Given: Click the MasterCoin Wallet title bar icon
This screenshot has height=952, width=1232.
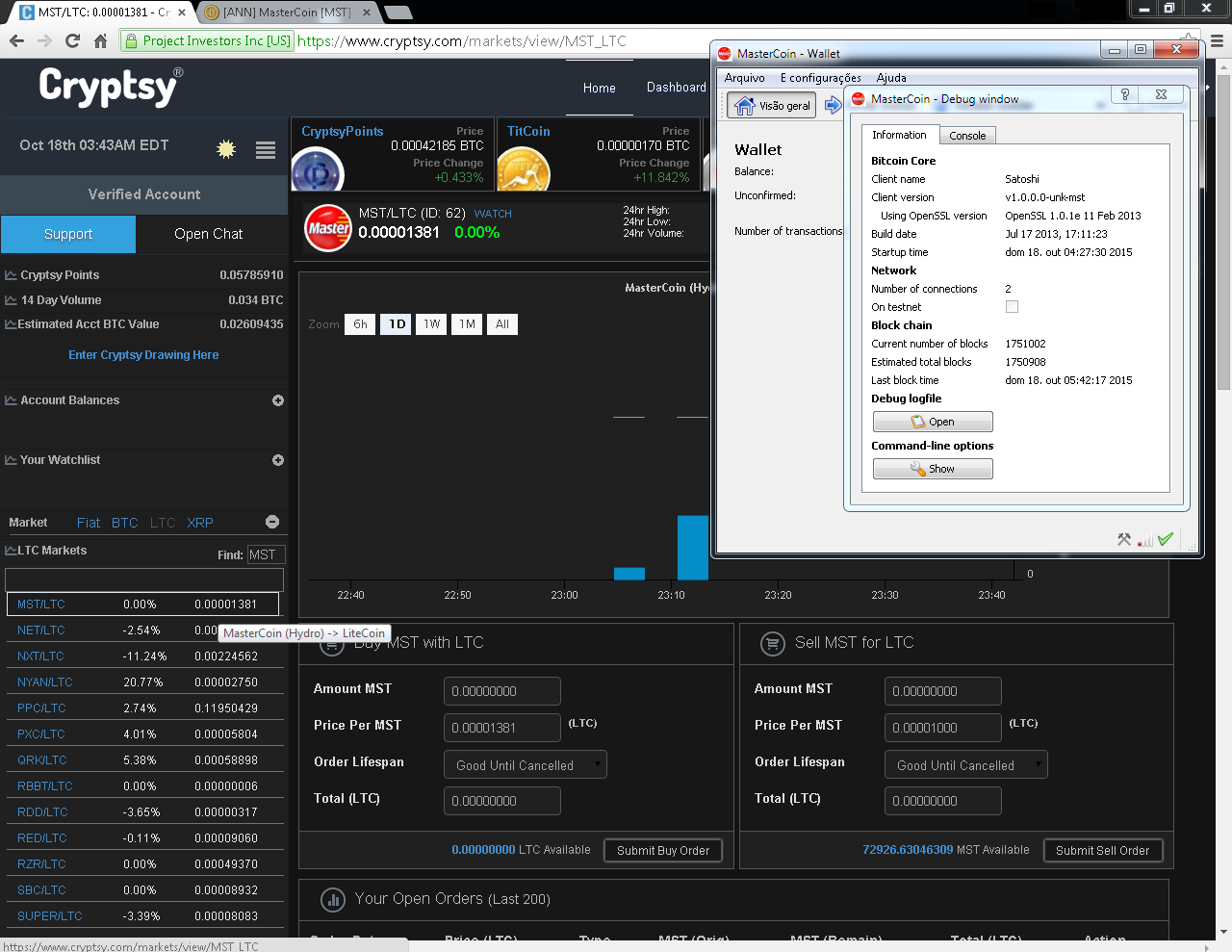Looking at the screenshot, I should point(725,53).
